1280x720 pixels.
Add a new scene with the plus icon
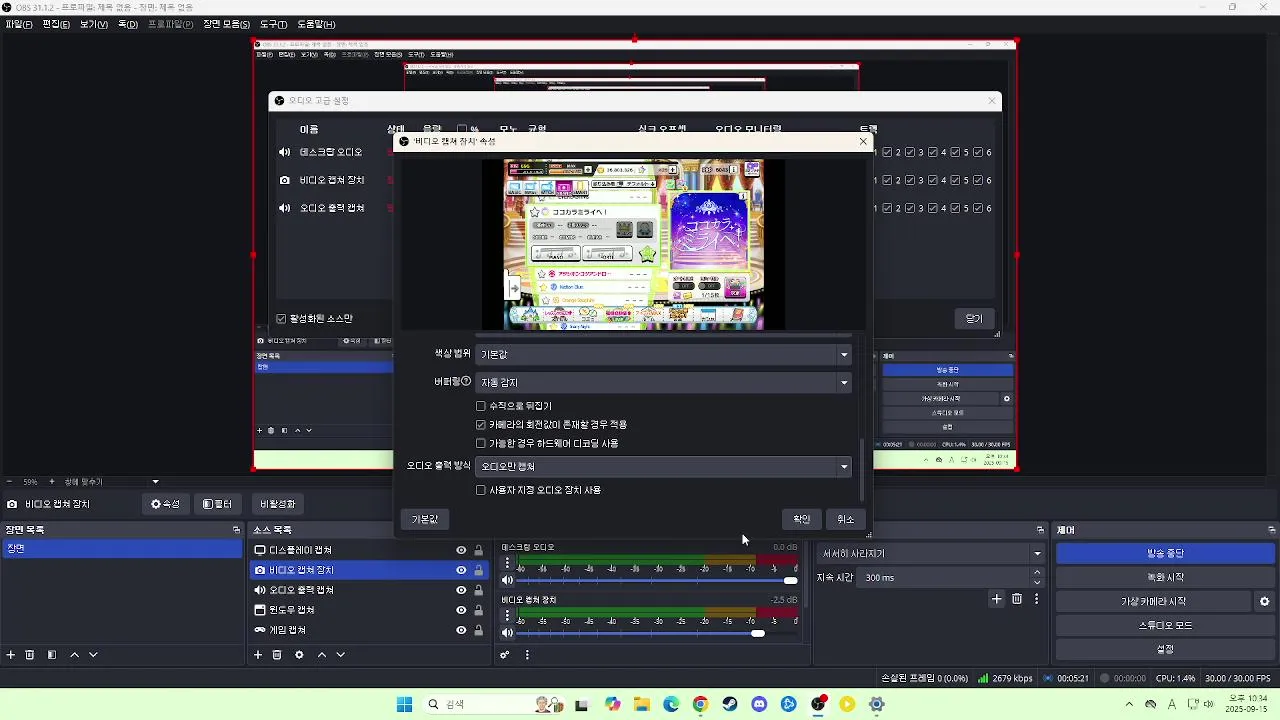[x=11, y=655]
